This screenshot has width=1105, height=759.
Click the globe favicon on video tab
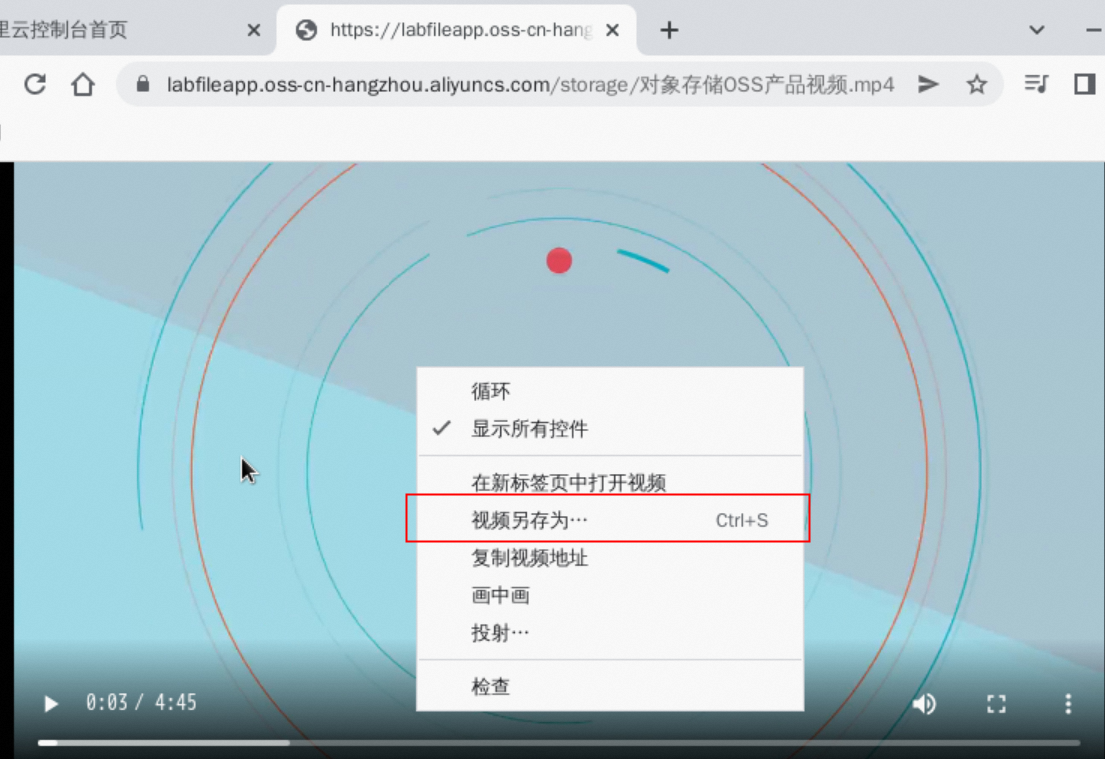pyautogui.click(x=306, y=30)
